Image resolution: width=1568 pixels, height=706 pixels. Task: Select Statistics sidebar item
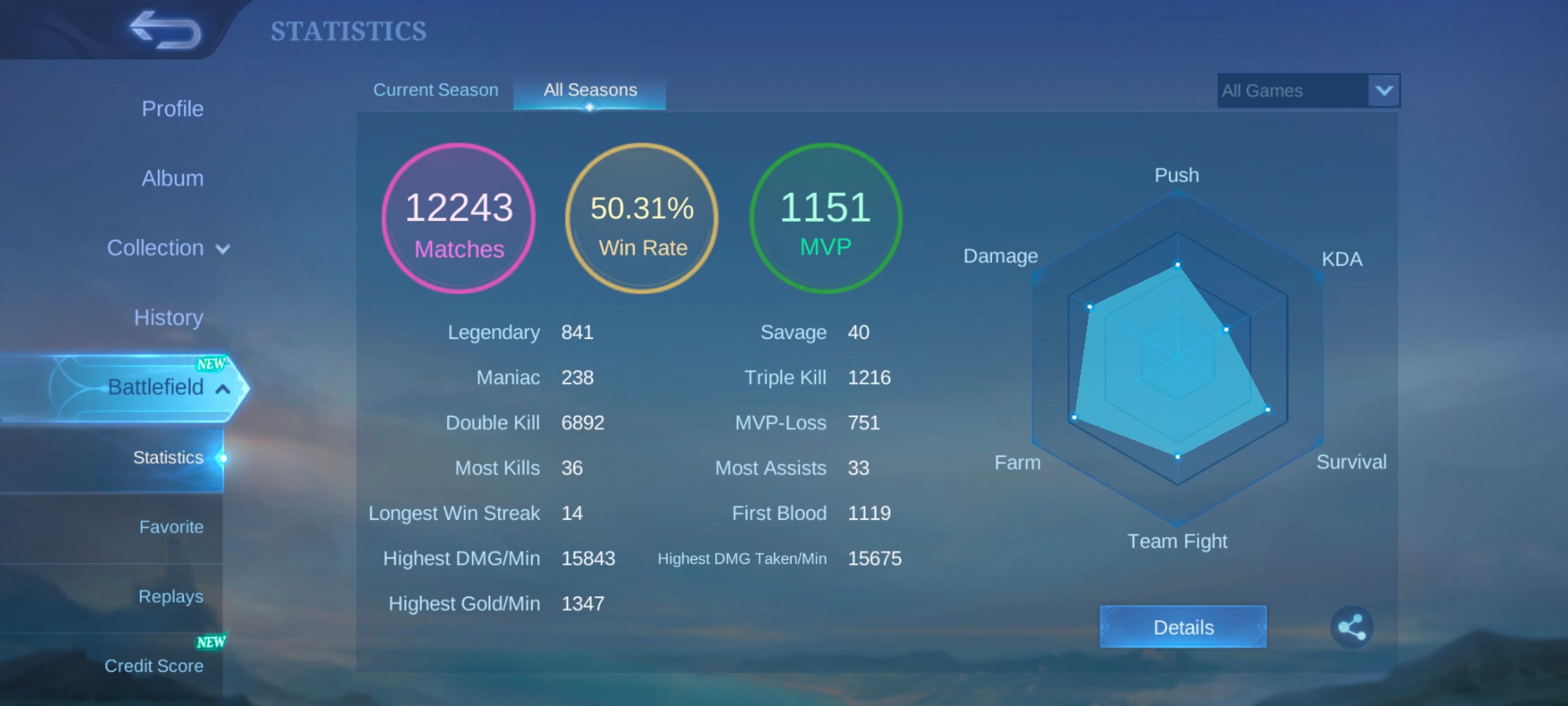tap(168, 457)
